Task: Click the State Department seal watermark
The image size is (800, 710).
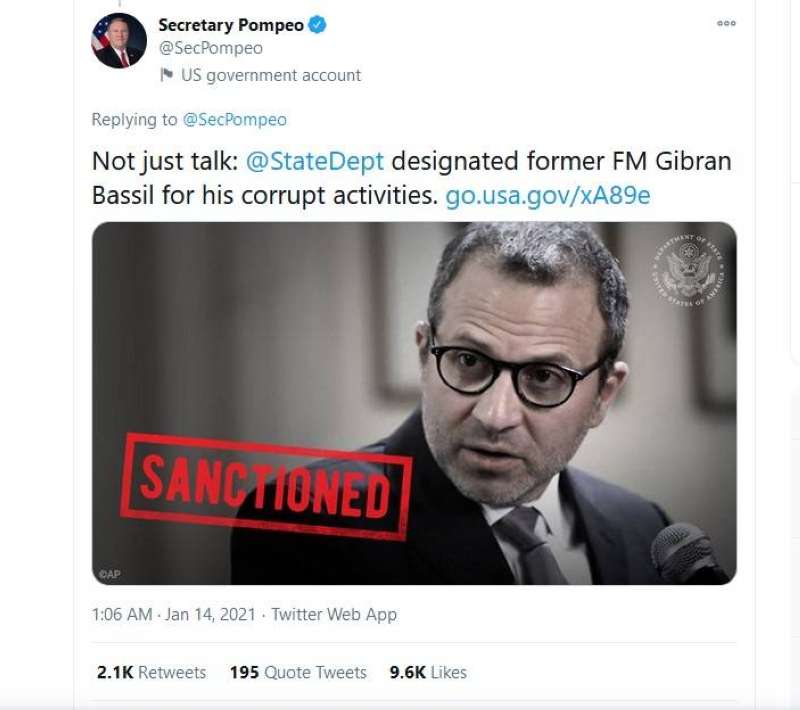Action: [686, 271]
